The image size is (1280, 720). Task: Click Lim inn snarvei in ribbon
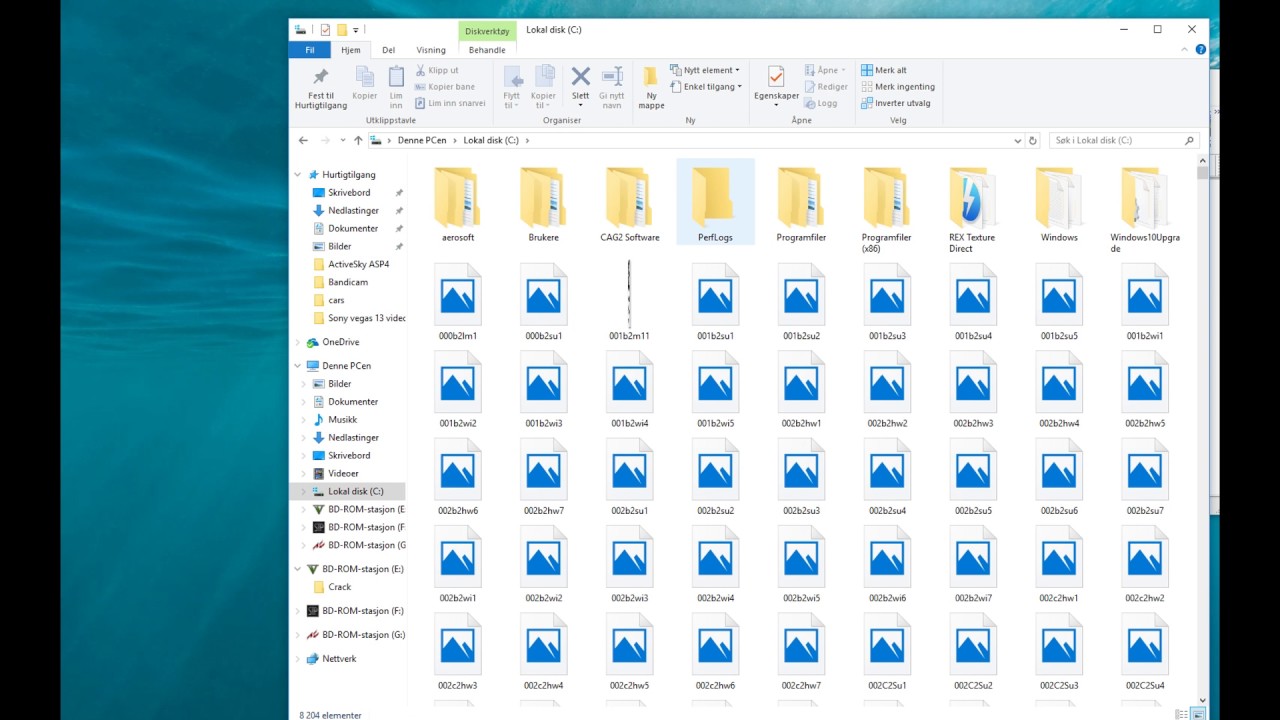coord(449,103)
